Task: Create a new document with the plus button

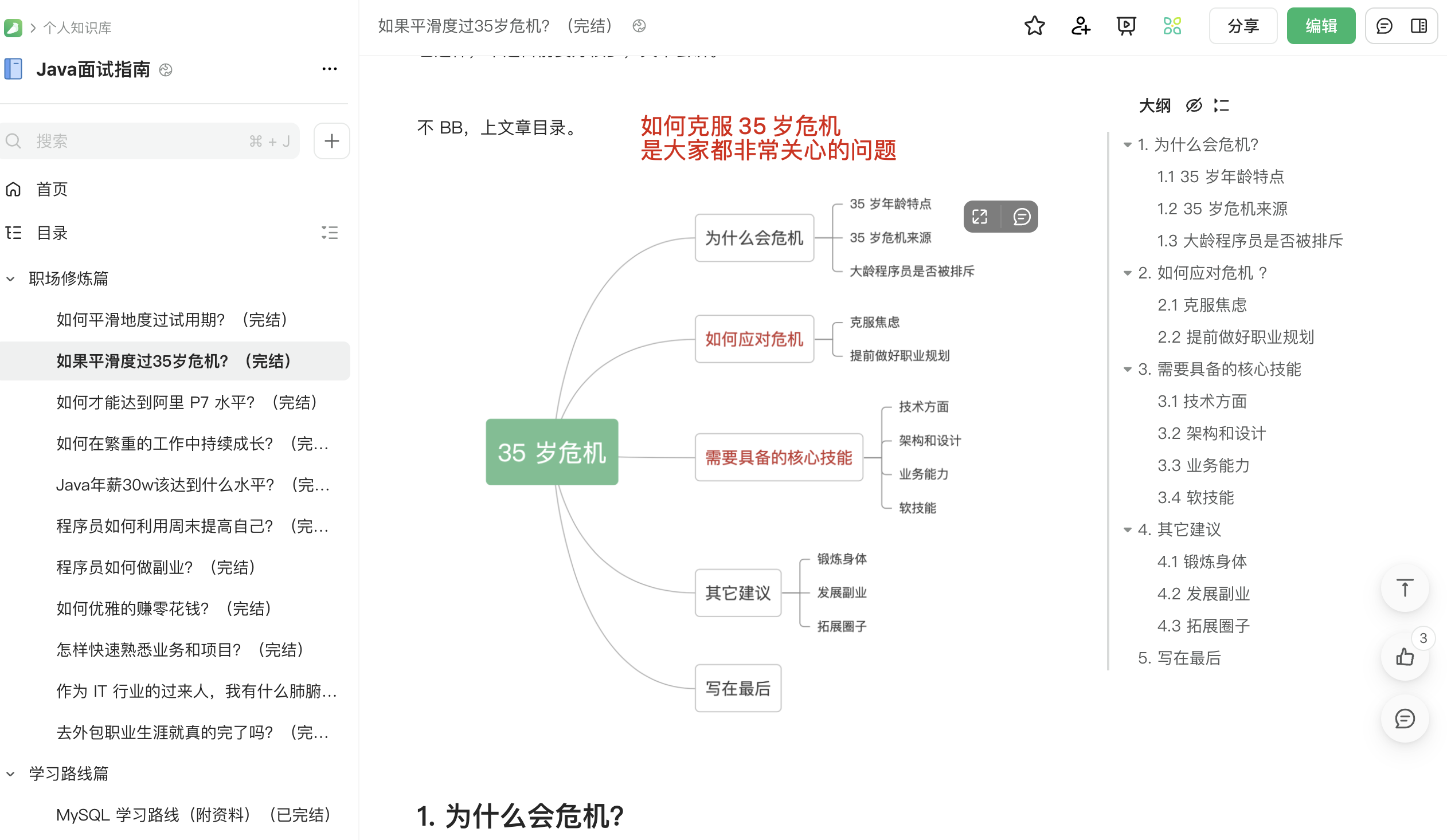Action: pos(331,140)
